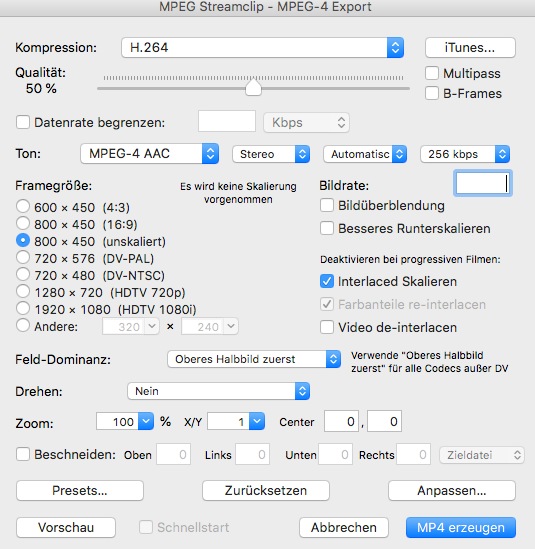This screenshot has height=549, width=535.
Task: Click the Qualität slider handle
Action: [253, 87]
